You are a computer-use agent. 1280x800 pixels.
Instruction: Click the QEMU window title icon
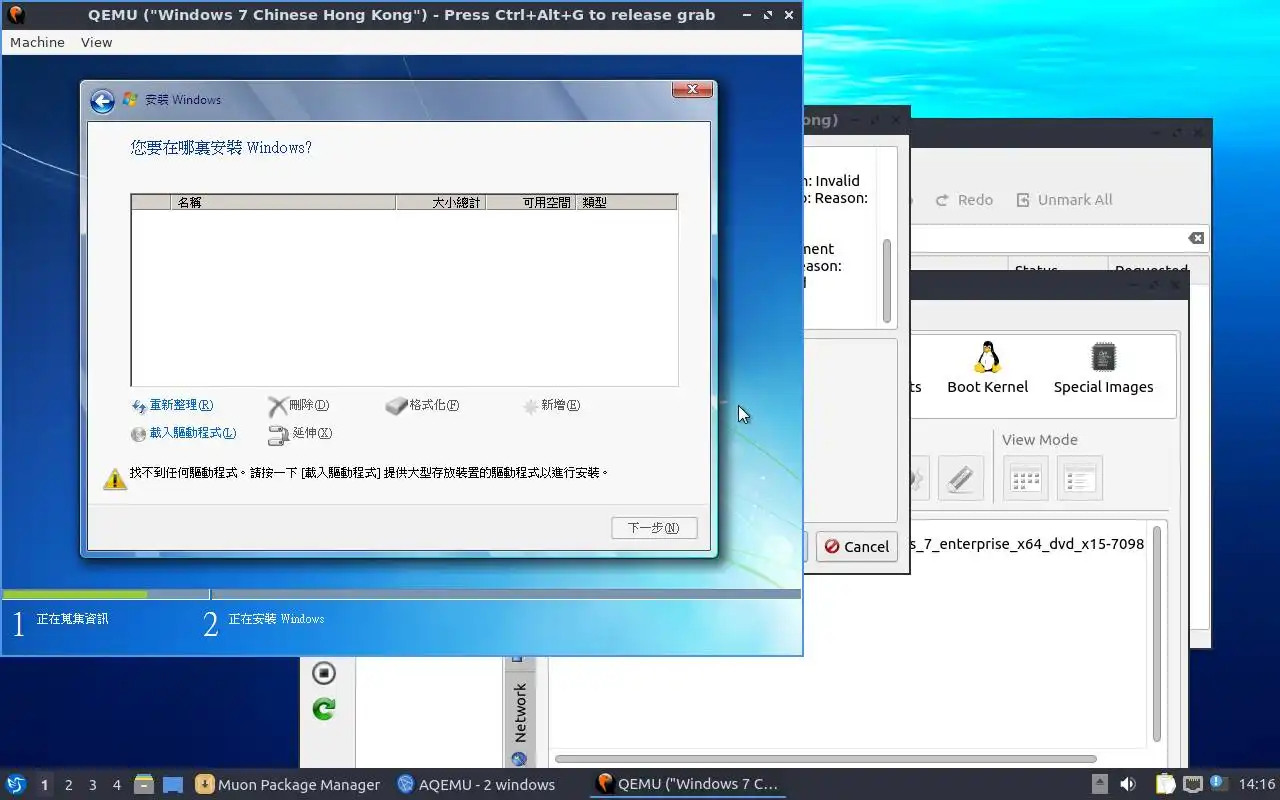click(x=15, y=15)
